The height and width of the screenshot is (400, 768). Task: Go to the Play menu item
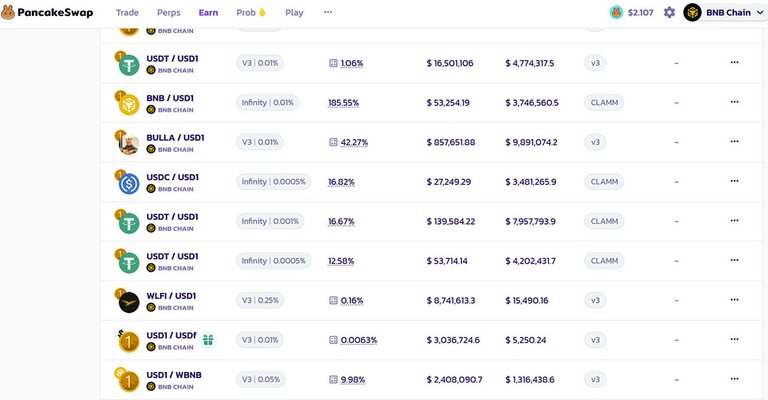(294, 13)
